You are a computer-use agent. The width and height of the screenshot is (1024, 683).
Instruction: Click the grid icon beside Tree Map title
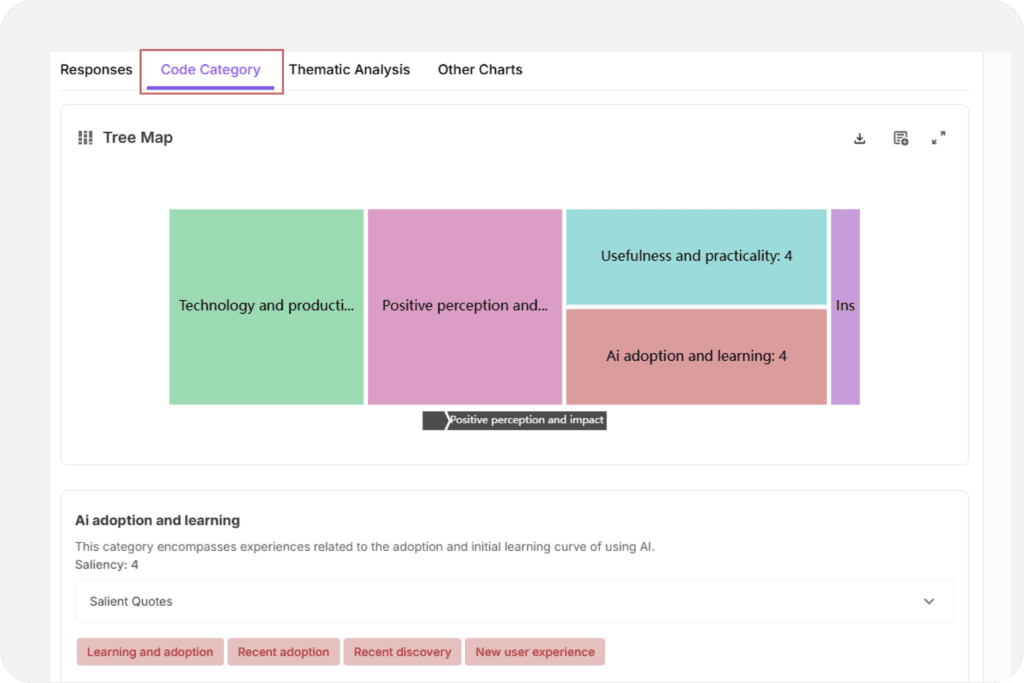coord(85,138)
